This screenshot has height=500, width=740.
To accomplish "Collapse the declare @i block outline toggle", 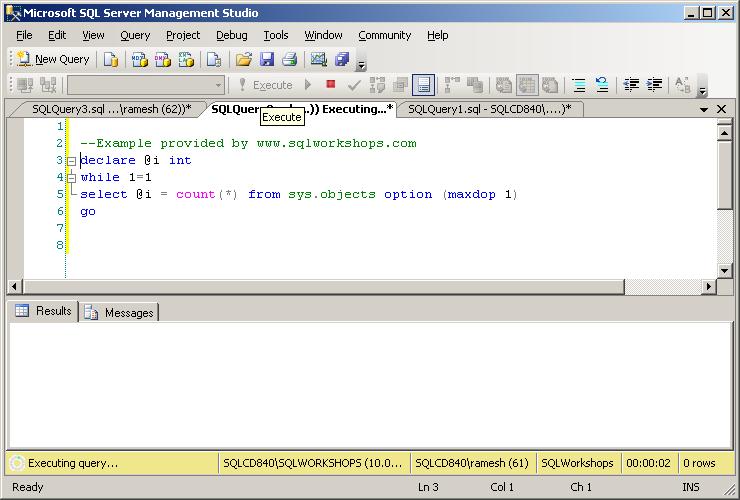I will click(71, 161).
